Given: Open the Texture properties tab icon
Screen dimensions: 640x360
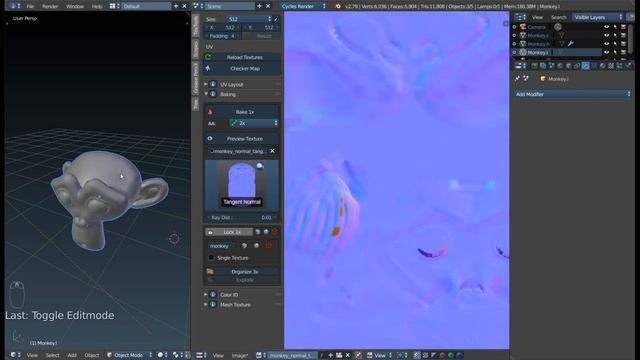Looking at the screenshot, I should click(x=611, y=66).
